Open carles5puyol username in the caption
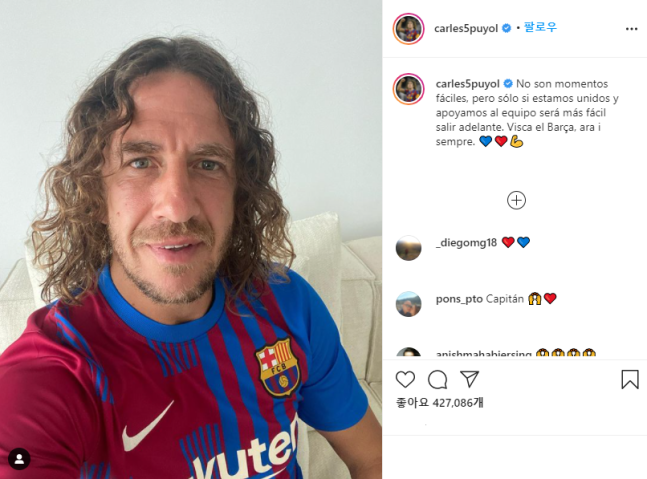 click(468, 84)
